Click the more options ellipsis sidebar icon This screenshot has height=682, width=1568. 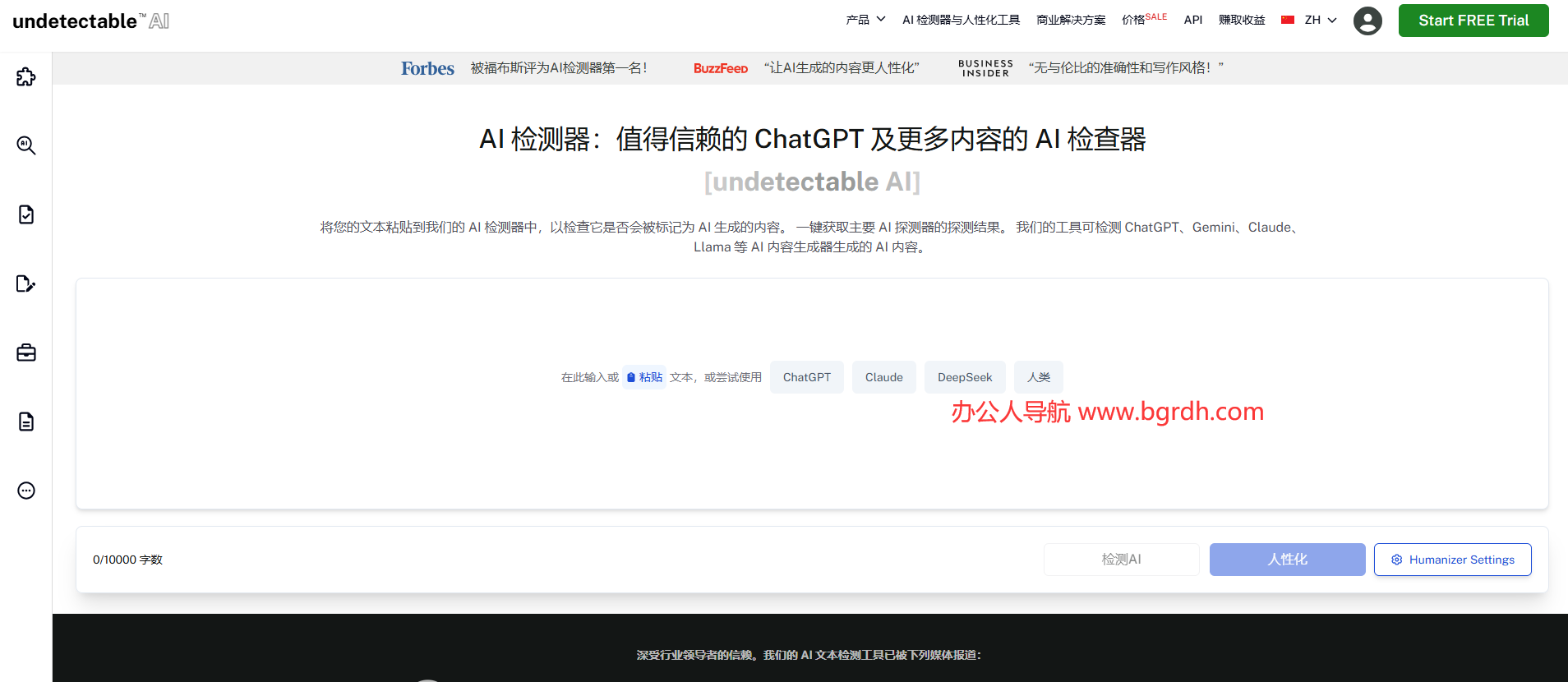(x=26, y=491)
